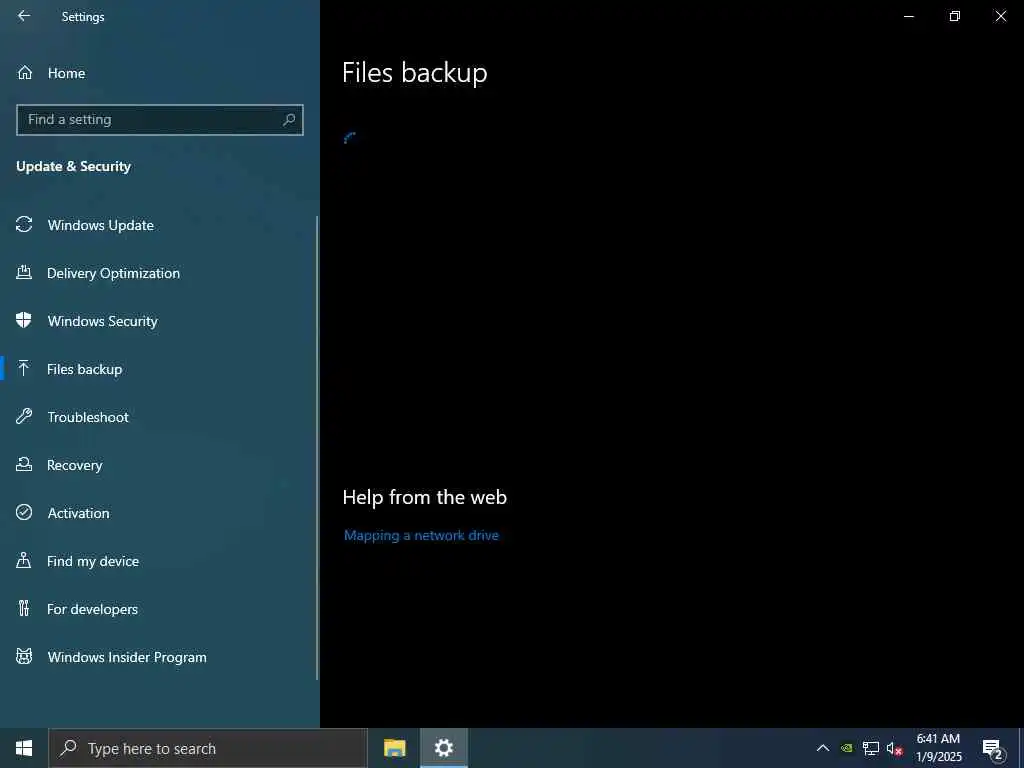Click the Windows Security shield icon

tap(24, 321)
